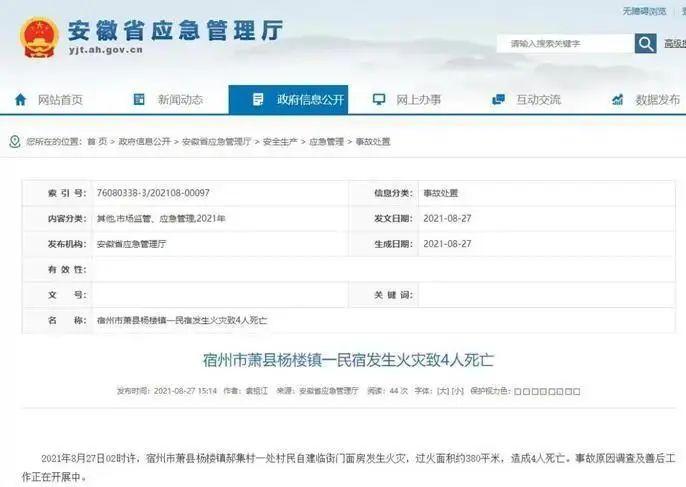Navigate to 应急管理 breadcrumb link
686x487 pixels.
[x=326, y=142]
